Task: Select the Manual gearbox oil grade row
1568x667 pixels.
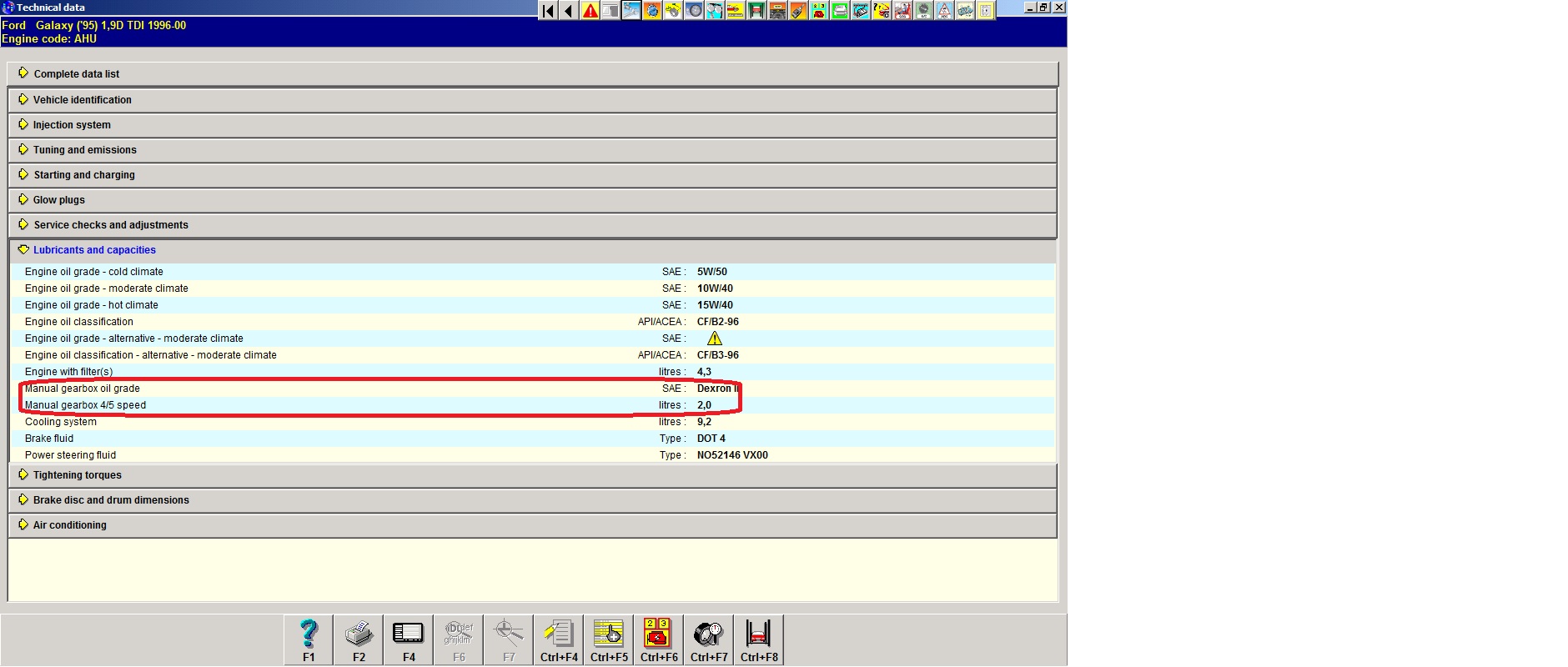Action: click(x=83, y=389)
